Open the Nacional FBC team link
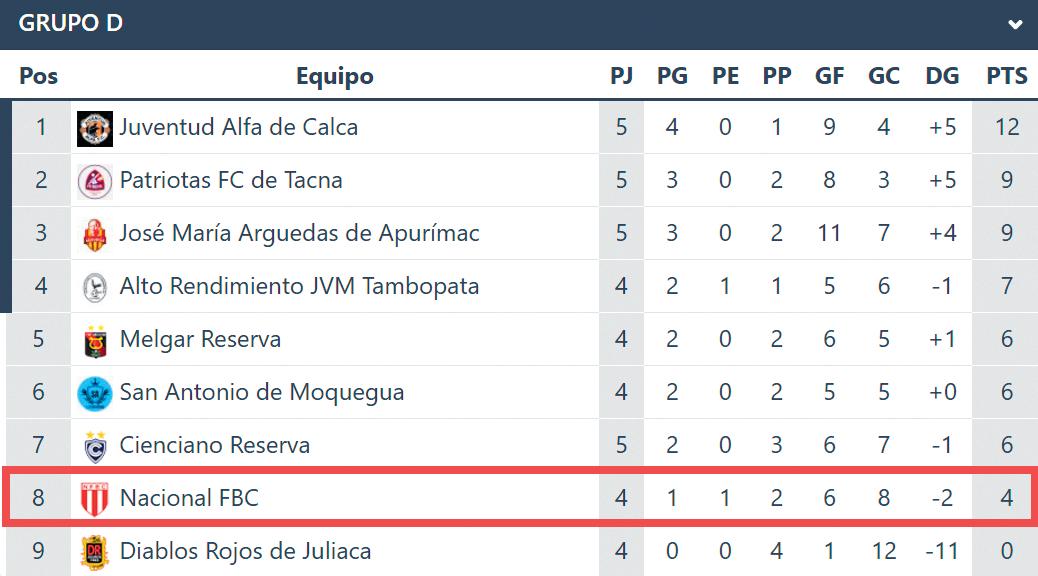This screenshot has height=576, width=1038. pos(189,498)
